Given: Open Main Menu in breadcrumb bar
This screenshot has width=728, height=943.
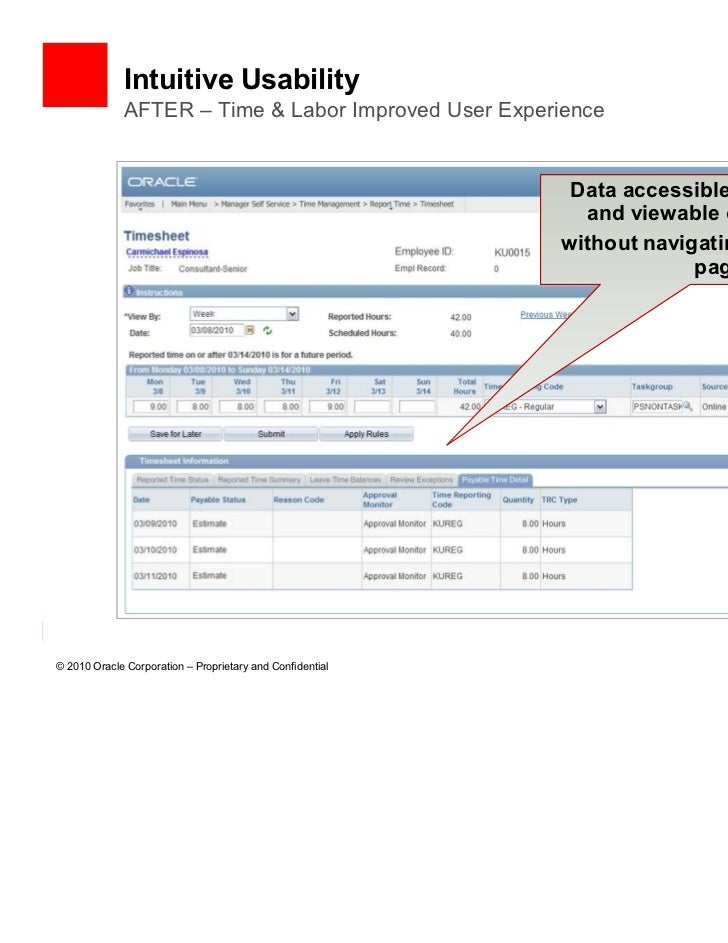Looking at the screenshot, I should (x=189, y=204).
